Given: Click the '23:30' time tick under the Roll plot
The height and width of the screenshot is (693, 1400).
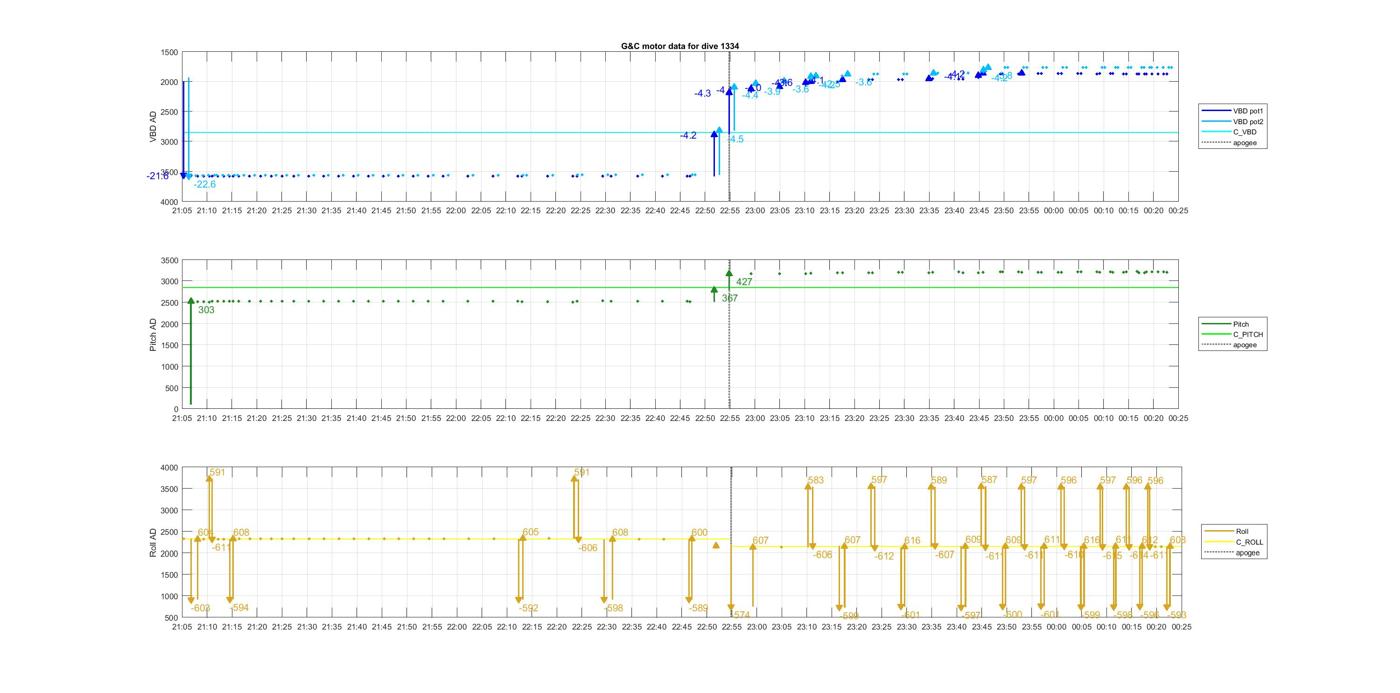Looking at the screenshot, I should [905, 627].
